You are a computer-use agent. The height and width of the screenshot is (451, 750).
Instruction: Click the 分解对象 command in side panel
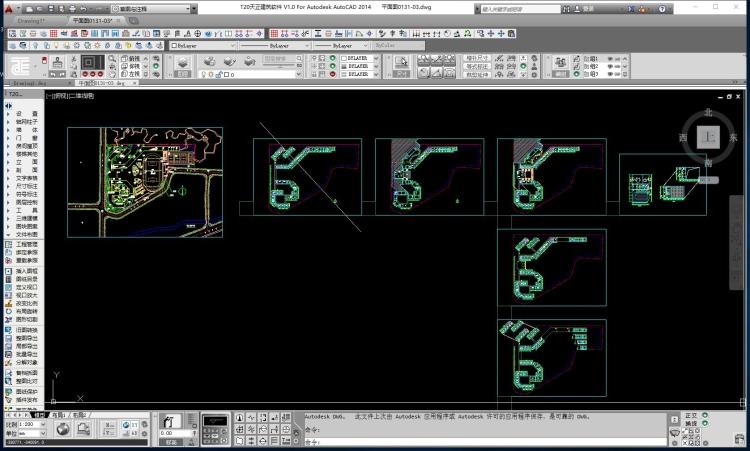pos(26,362)
